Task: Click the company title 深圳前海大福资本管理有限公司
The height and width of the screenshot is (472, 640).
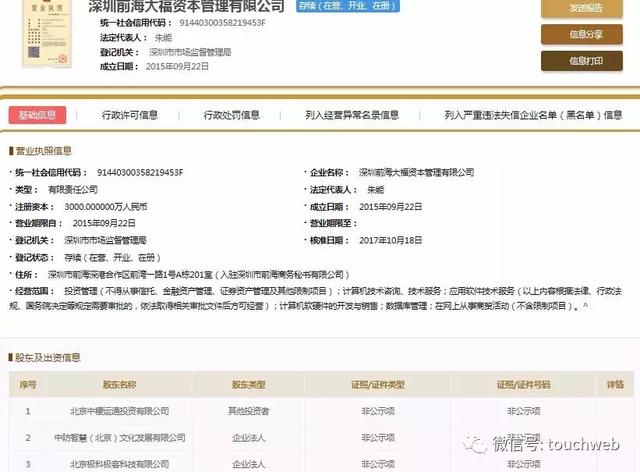Action: click(186, 6)
